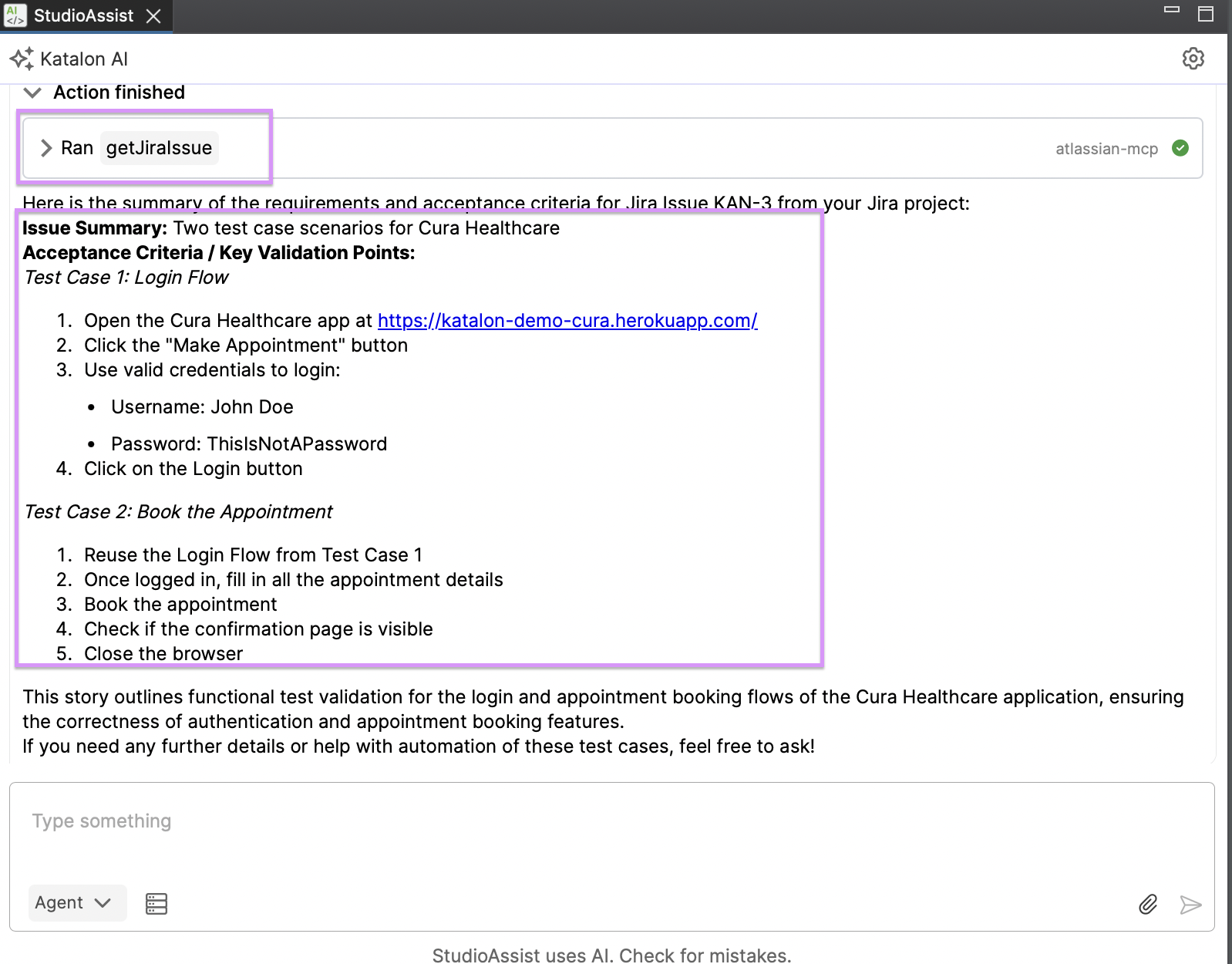This screenshot has height=964, width=1232.
Task: Collapse the Action finished section
Action: tap(32, 93)
